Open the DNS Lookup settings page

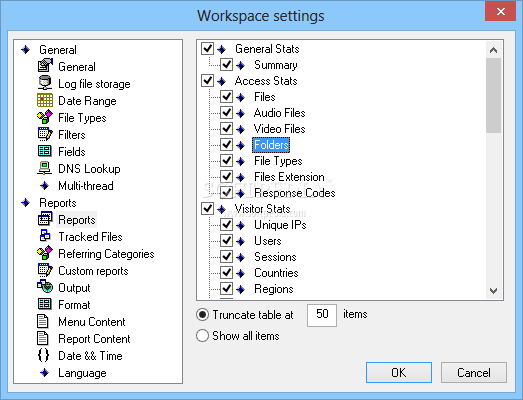tap(89, 169)
